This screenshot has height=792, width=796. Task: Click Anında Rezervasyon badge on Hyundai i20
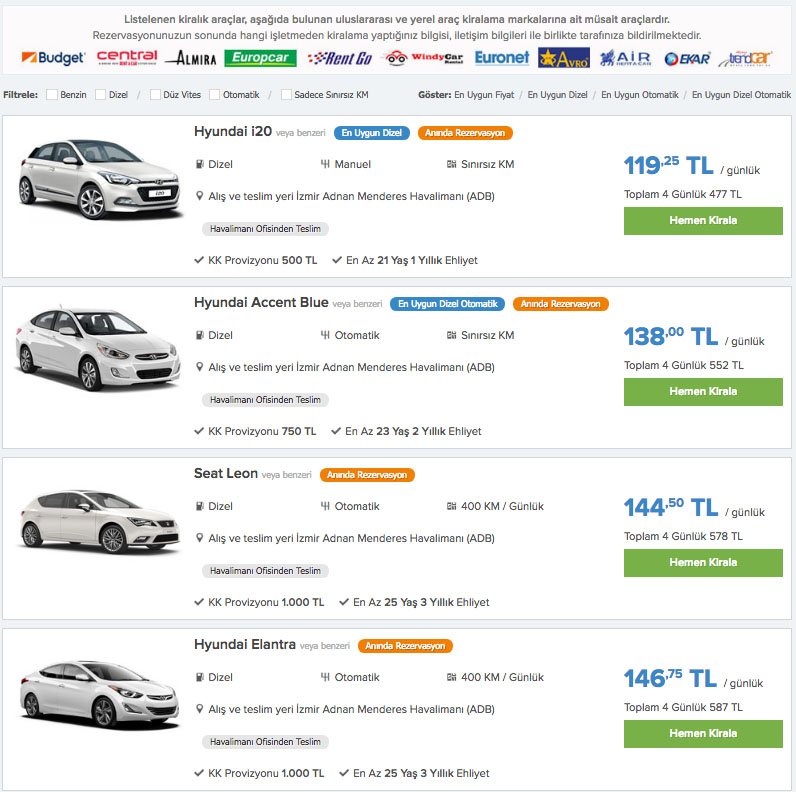pos(465,133)
